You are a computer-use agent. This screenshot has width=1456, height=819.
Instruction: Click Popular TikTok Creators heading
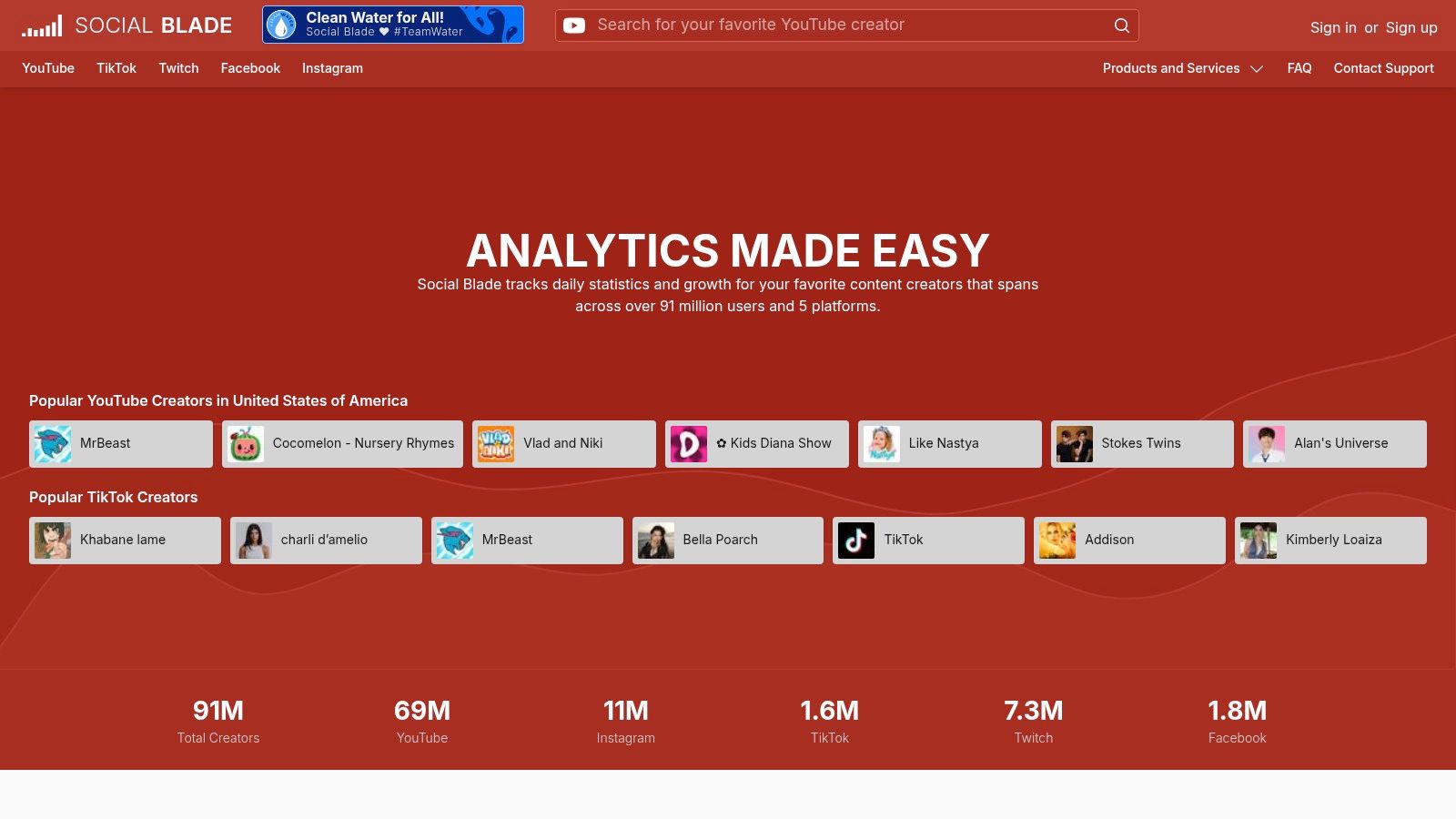point(113,497)
